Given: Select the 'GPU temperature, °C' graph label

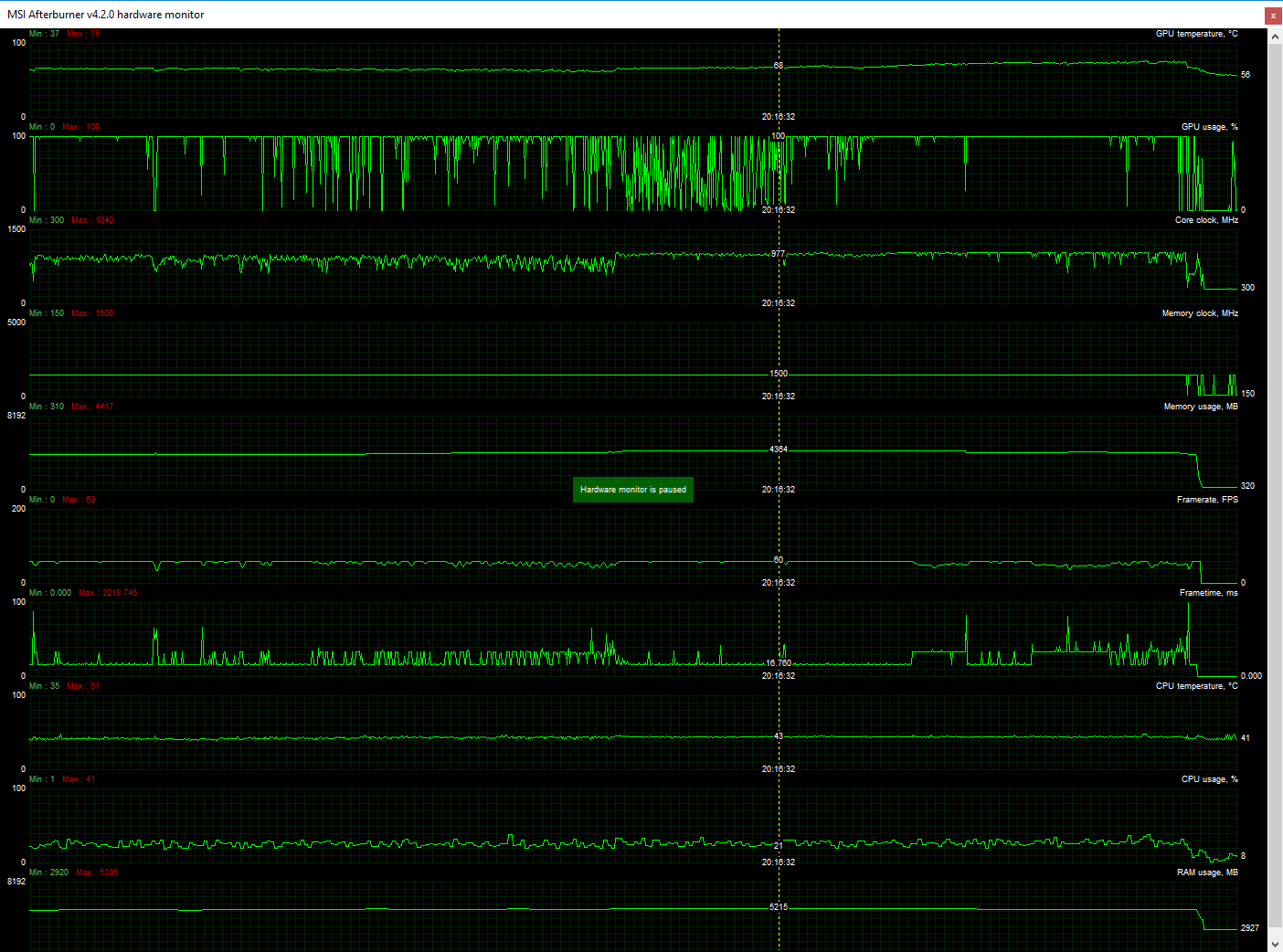Looking at the screenshot, I should click(x=1197, y=34).
